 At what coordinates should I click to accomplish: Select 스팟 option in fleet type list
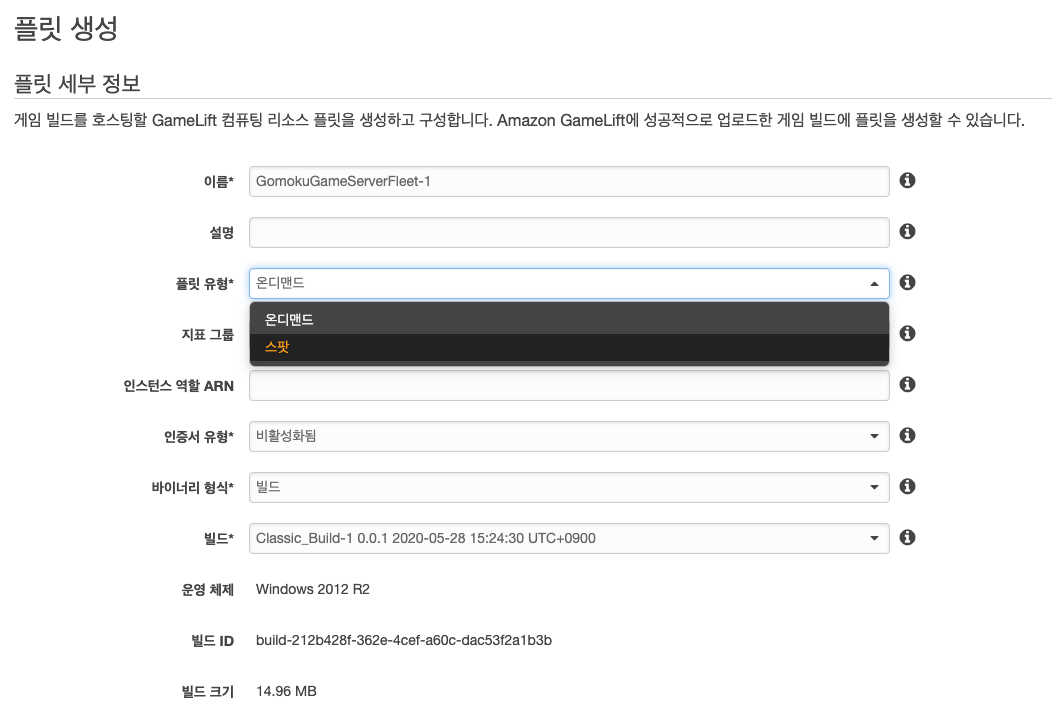(569, 347)
